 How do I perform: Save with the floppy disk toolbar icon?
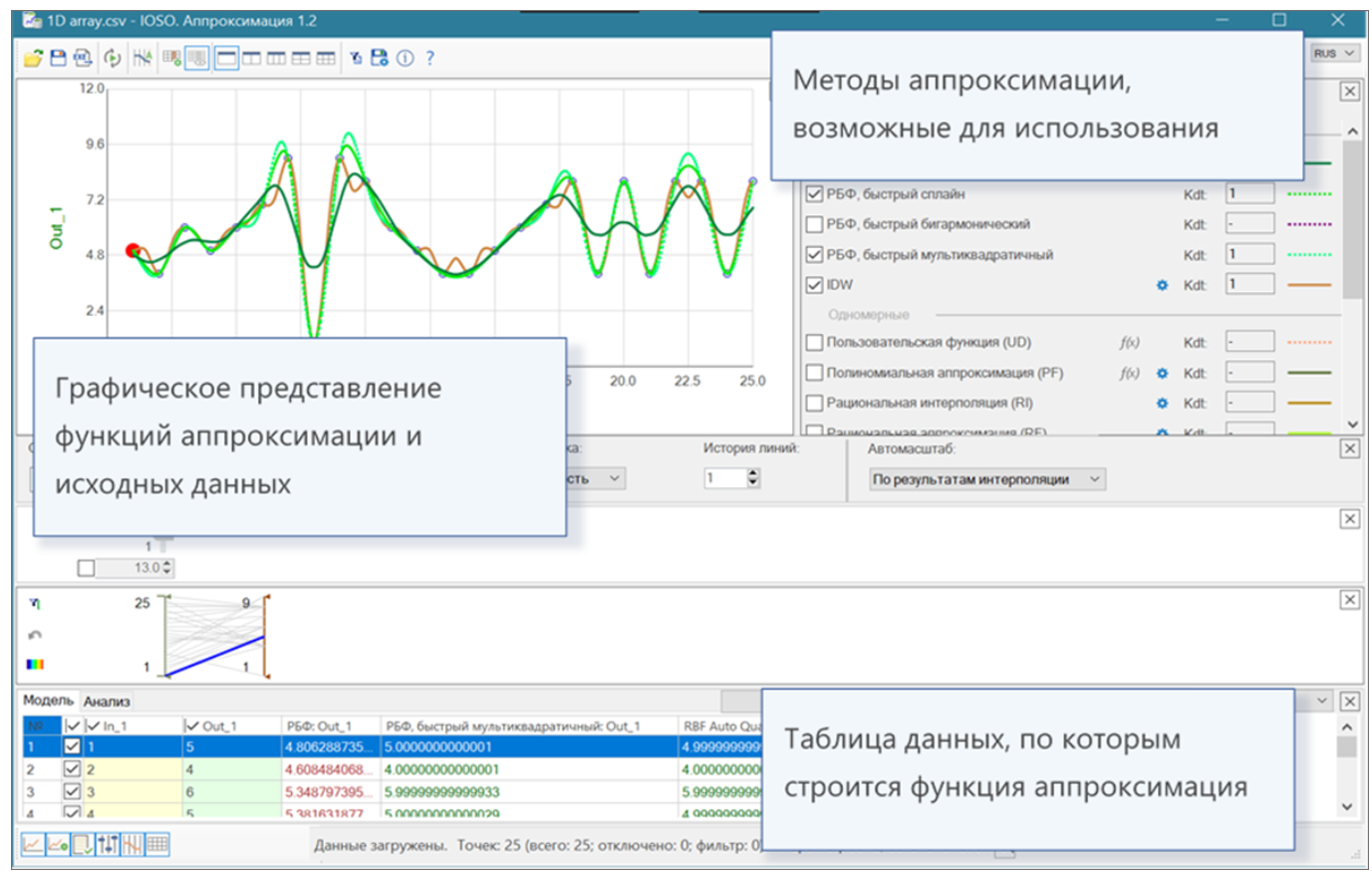[x=58, y=58]
